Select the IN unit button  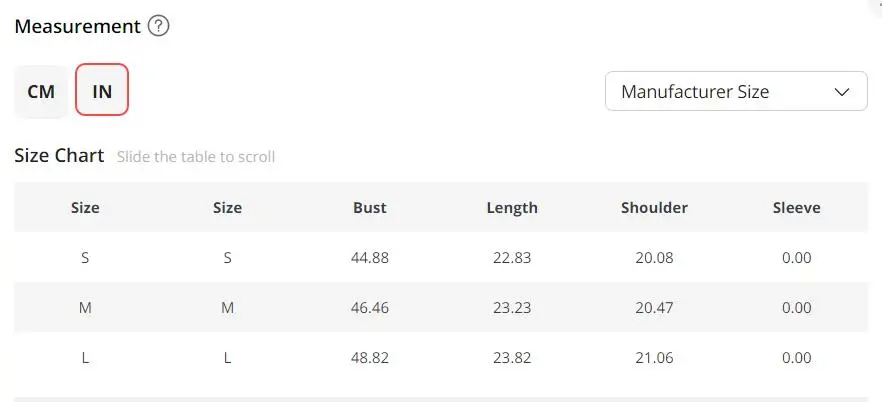pyautogui.click(x=102, y=89)
